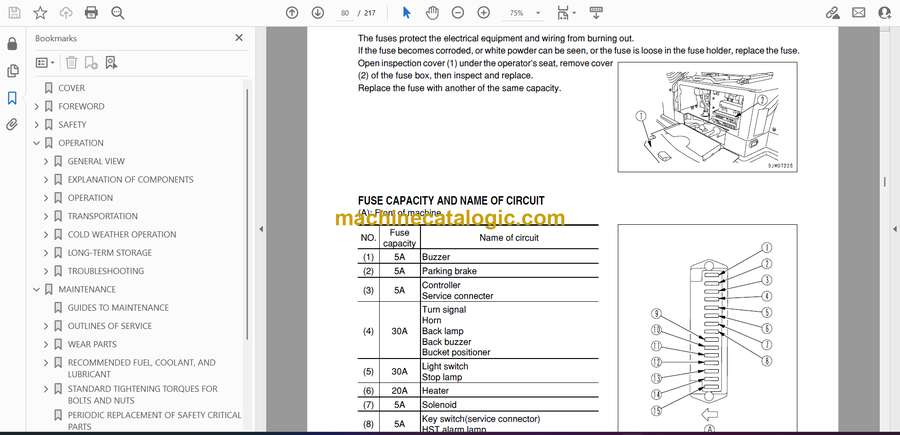The height and width of the screenshot is (435, 900).
Task: Expand COLD WEATHER OPERATION bookmark
Action: pos(46,235)
